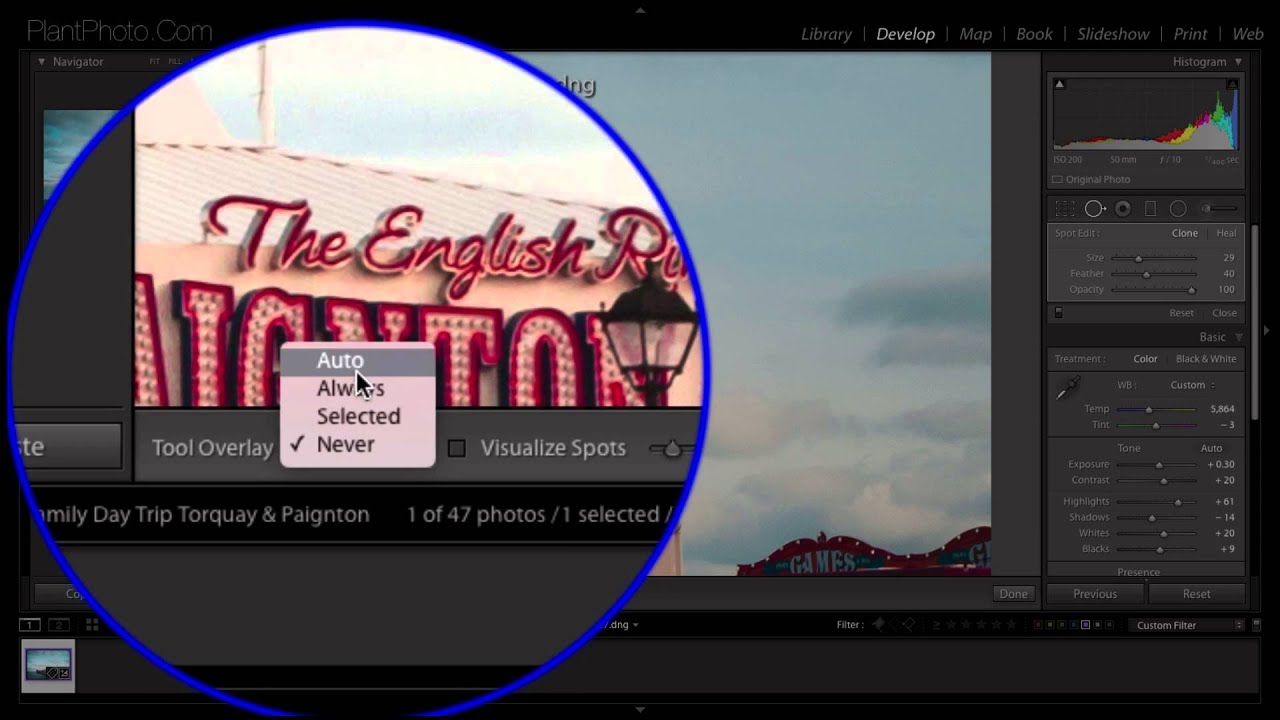Select the Red Eye Correction tool
This screenshot has height=720, width=1280.
(1123, 209)
